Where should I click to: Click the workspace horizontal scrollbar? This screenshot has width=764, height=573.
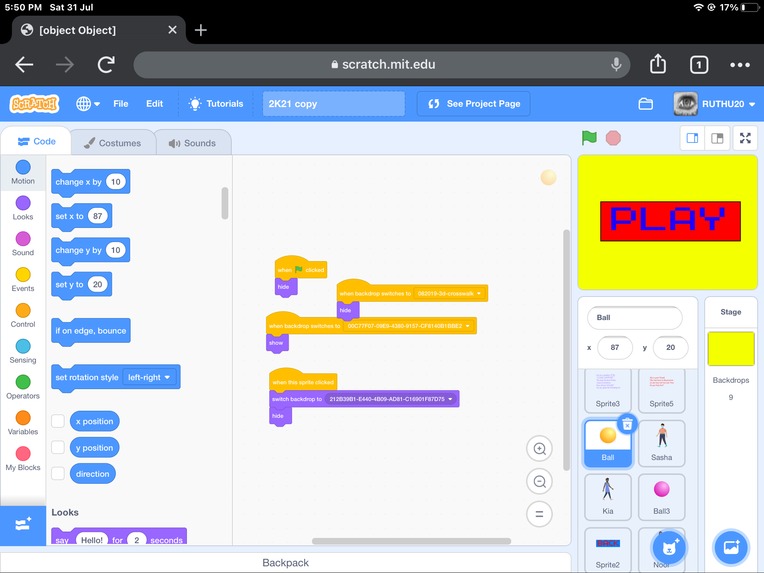pyautogui.click(x=411, y=541)
